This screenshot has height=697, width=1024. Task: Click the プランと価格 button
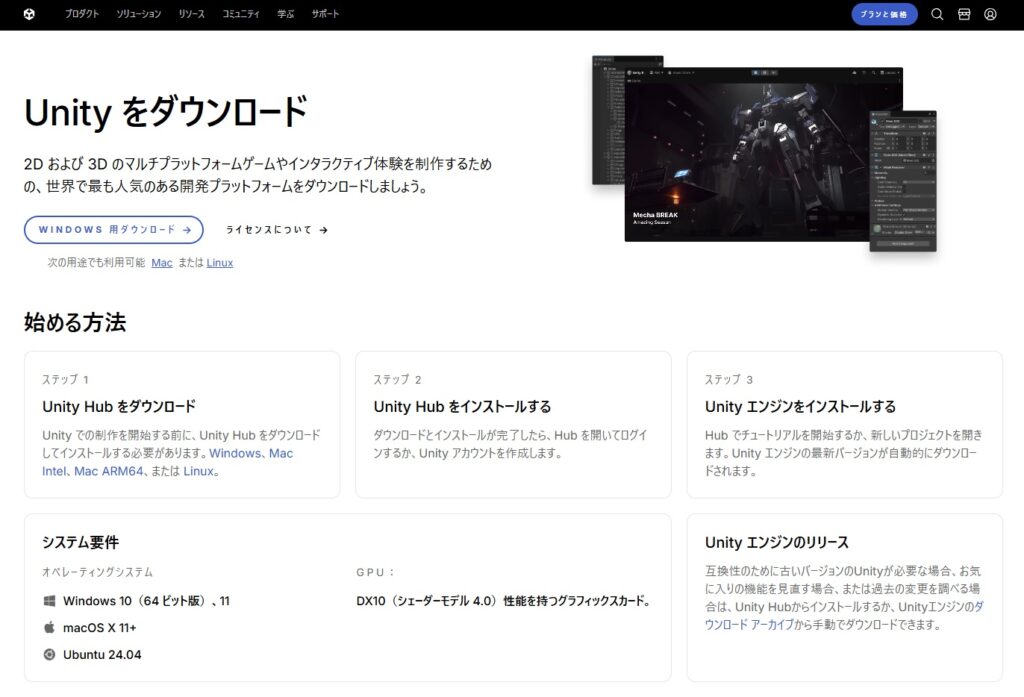(884, 14)
